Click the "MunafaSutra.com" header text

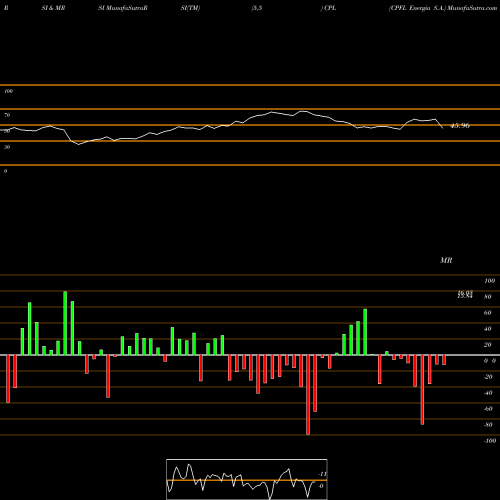click(x=472, y=8)
